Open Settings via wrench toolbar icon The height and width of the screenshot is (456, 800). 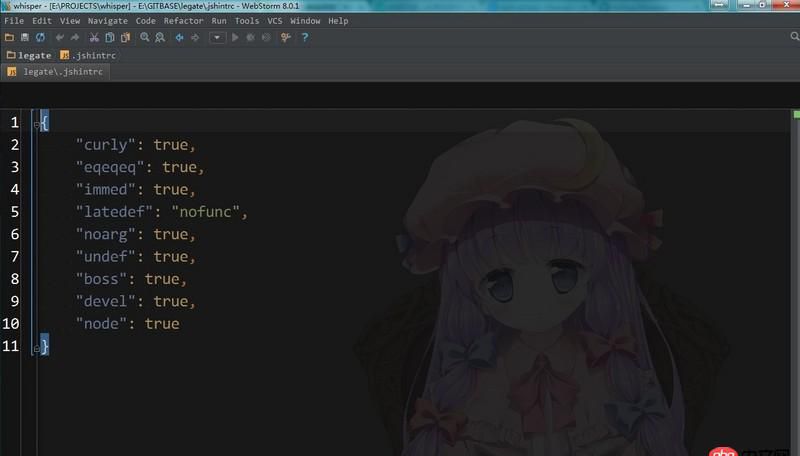click(286, 37)
